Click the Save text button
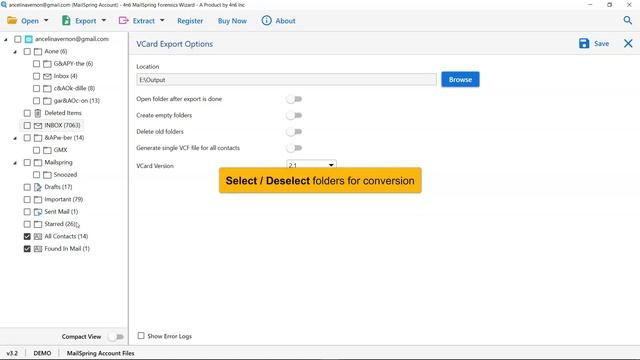This screenshot has width=640, height=360. coord(601,43)
